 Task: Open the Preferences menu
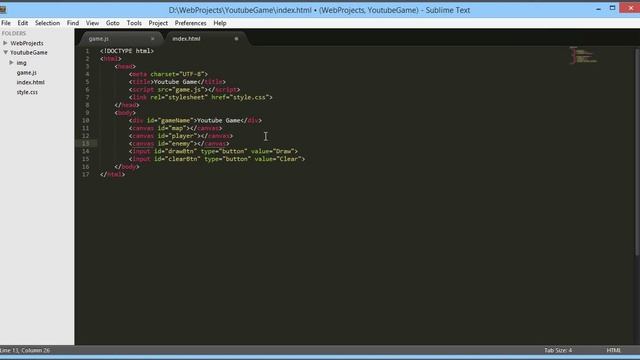point(190,23)
